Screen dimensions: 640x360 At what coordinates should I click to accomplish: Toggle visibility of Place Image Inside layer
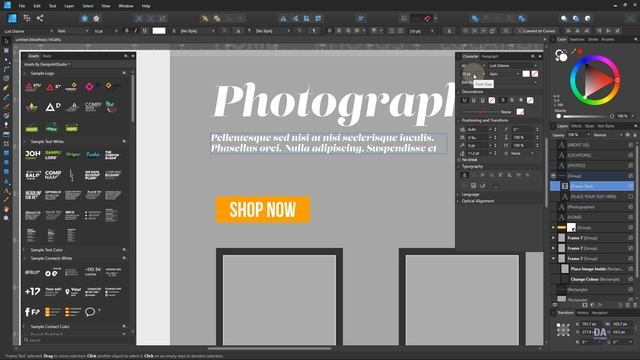(x=631, y=269)
